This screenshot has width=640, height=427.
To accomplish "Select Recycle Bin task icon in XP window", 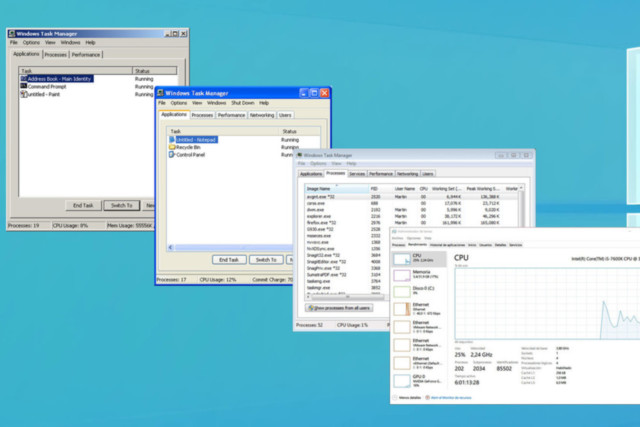I will tap(172, 147).
